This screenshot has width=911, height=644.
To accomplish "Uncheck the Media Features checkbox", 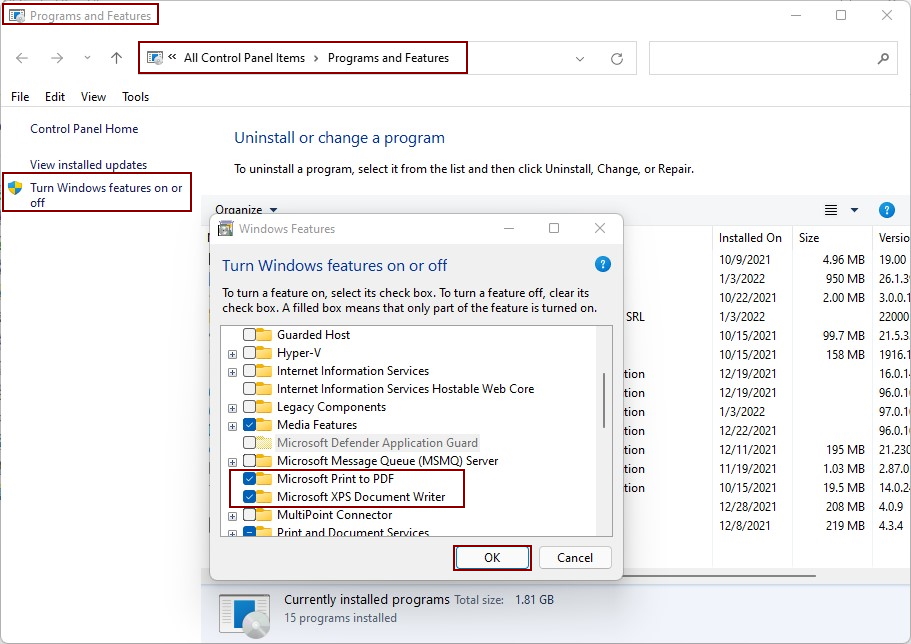I will [249, 425].
